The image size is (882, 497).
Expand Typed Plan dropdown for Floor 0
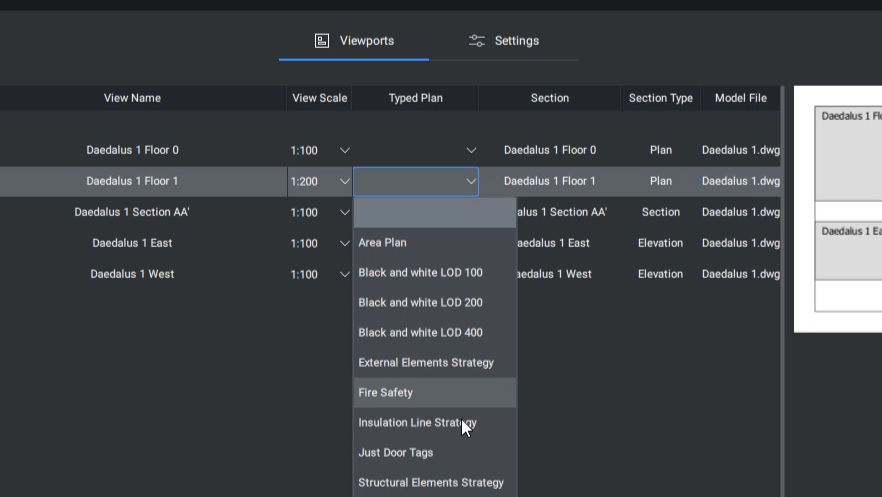(x=471, y=151)
